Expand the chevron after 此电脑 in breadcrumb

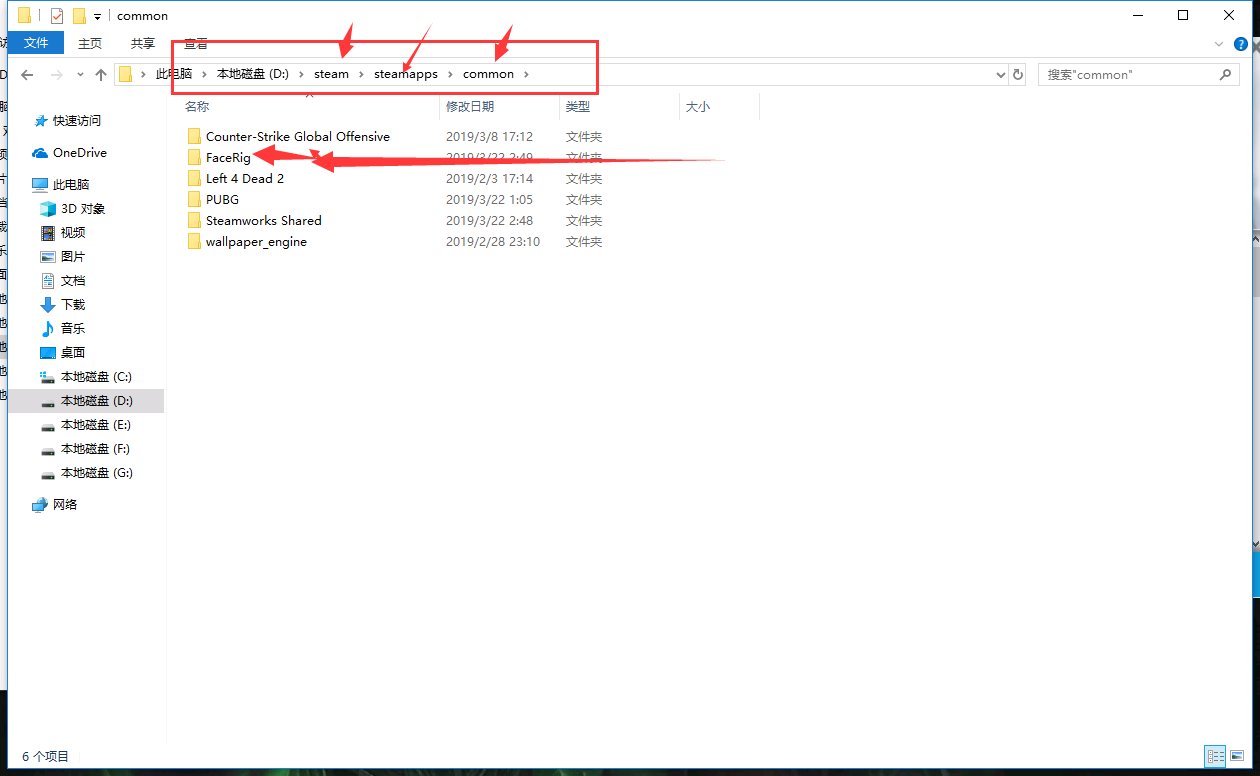click(204, 74)
